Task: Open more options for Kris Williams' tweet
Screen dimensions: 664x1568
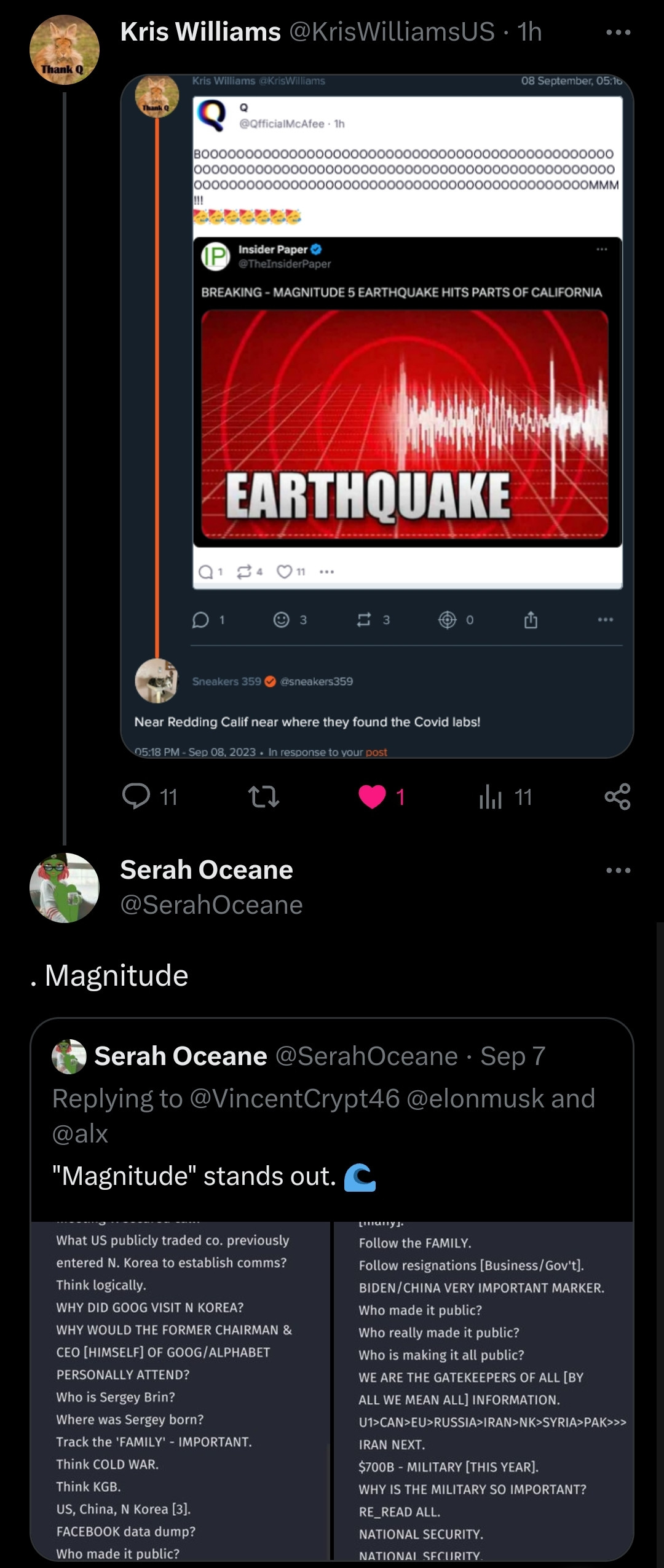Action: pyautogui.click(x=618, y=33)
